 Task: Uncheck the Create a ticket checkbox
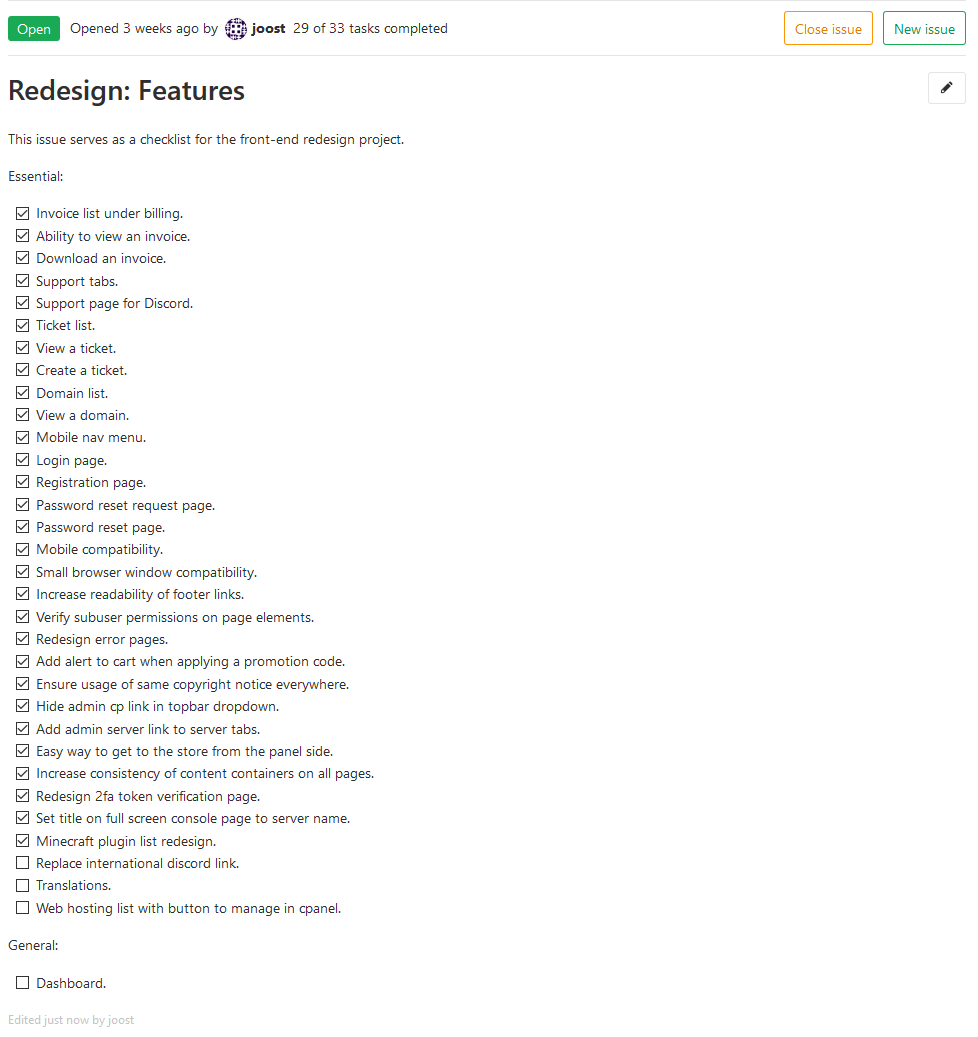[x=23, y=370]
